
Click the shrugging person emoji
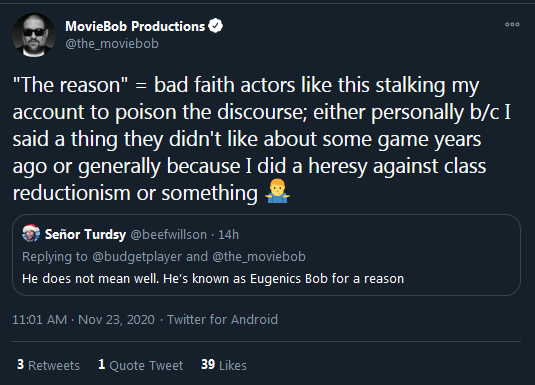[x=277, y=191]
